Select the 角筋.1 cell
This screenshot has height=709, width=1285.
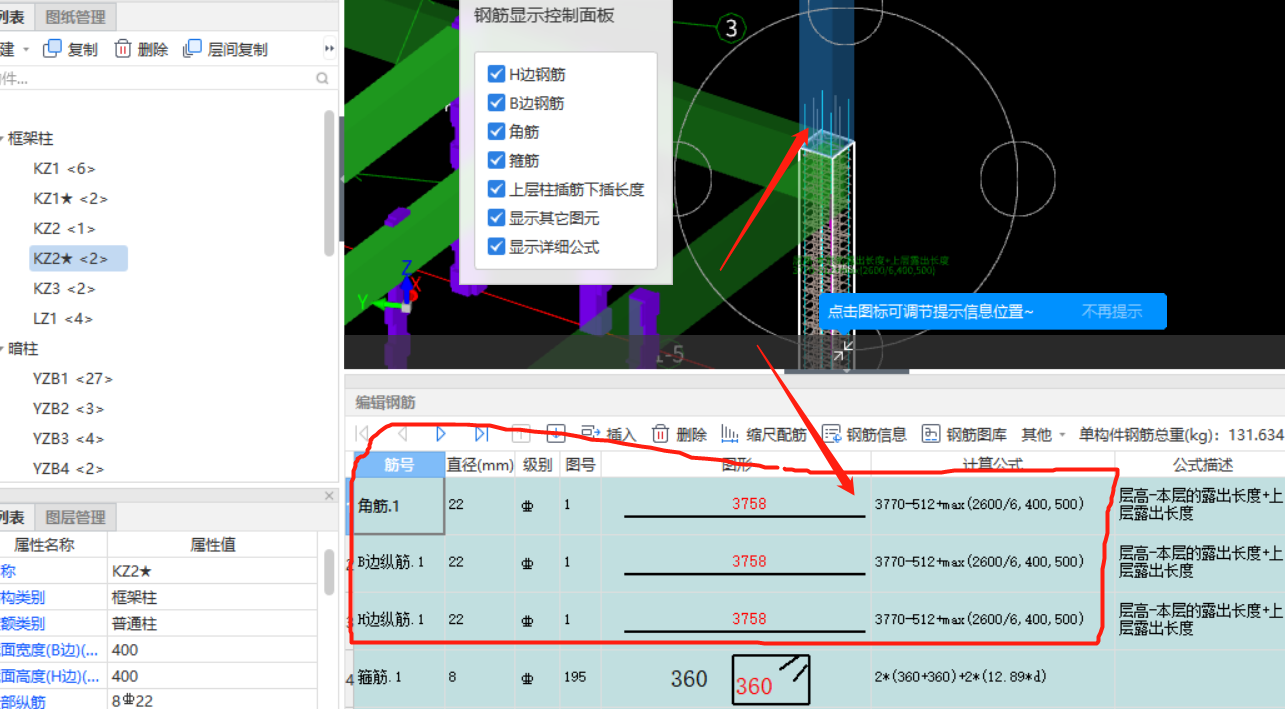[399, 505]
